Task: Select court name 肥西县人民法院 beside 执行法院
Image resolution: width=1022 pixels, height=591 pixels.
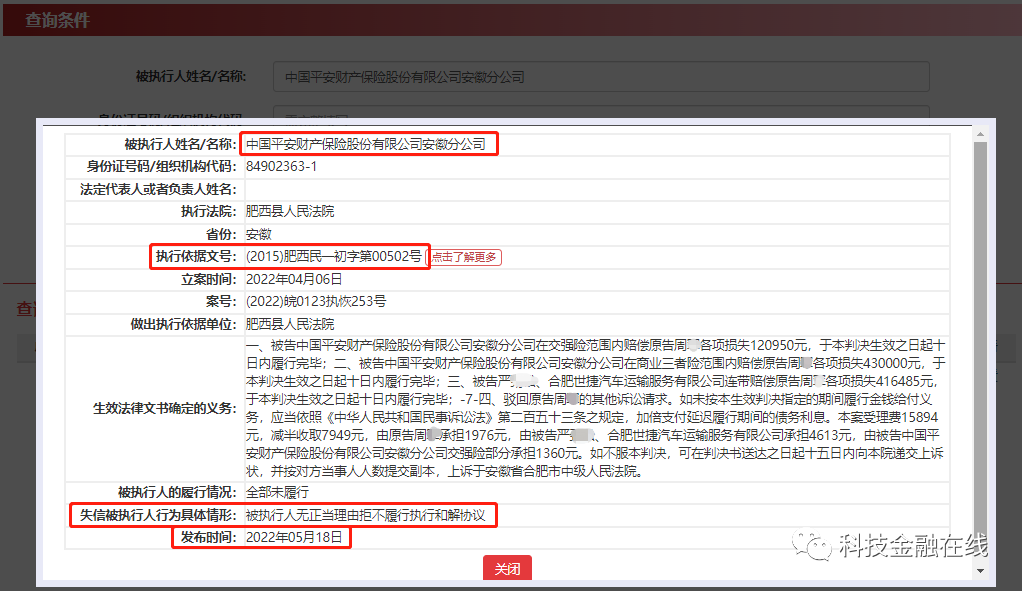Action: [290, 211]
